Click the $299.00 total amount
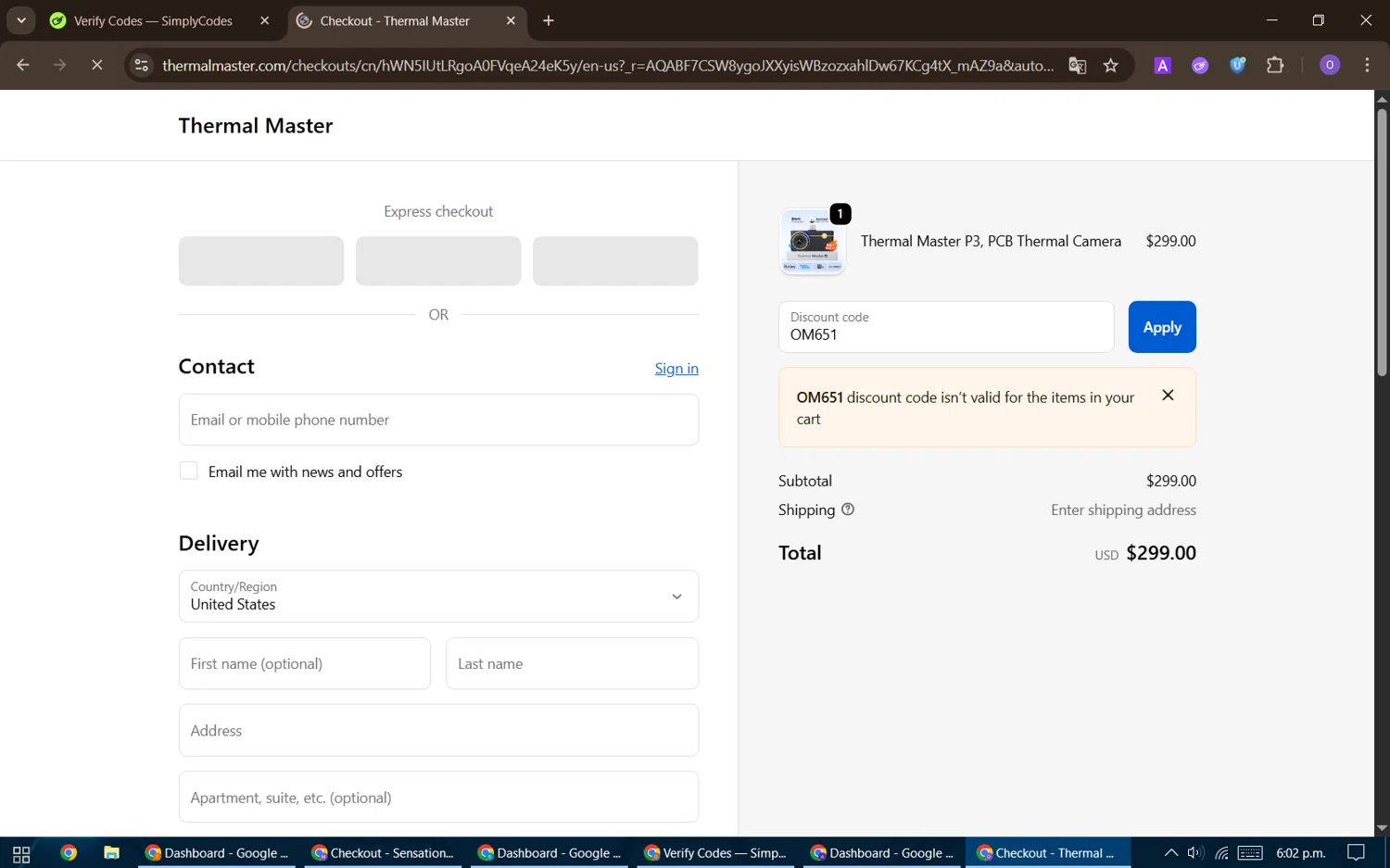Screen dimensions: 1390x868 1161,553
